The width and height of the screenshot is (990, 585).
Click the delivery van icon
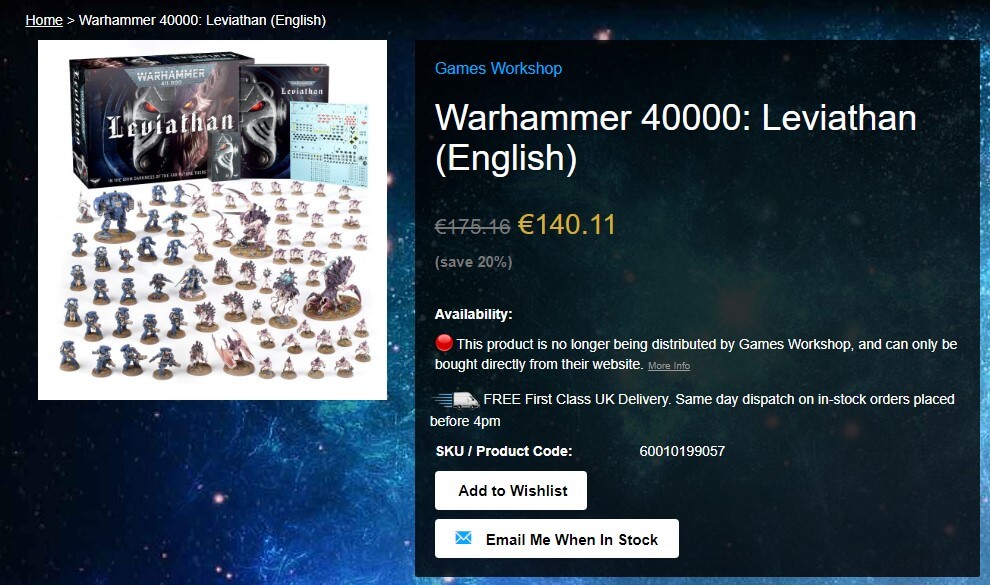(x=456, y=400)
